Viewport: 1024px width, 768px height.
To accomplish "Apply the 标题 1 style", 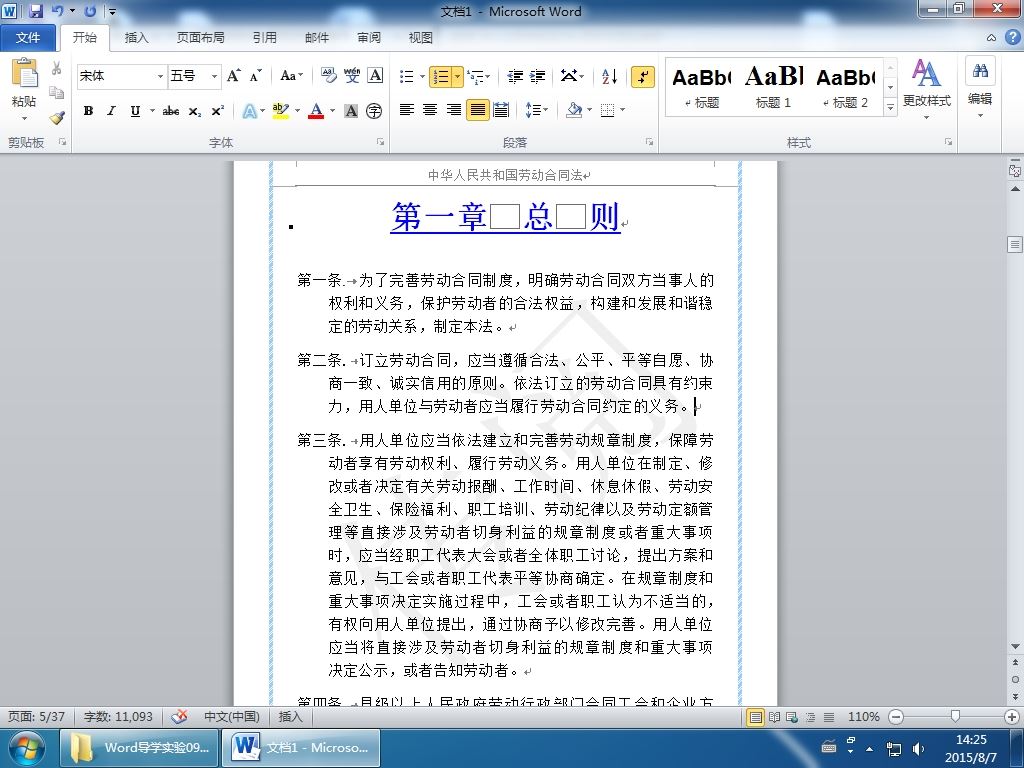I will click(773, 88).
